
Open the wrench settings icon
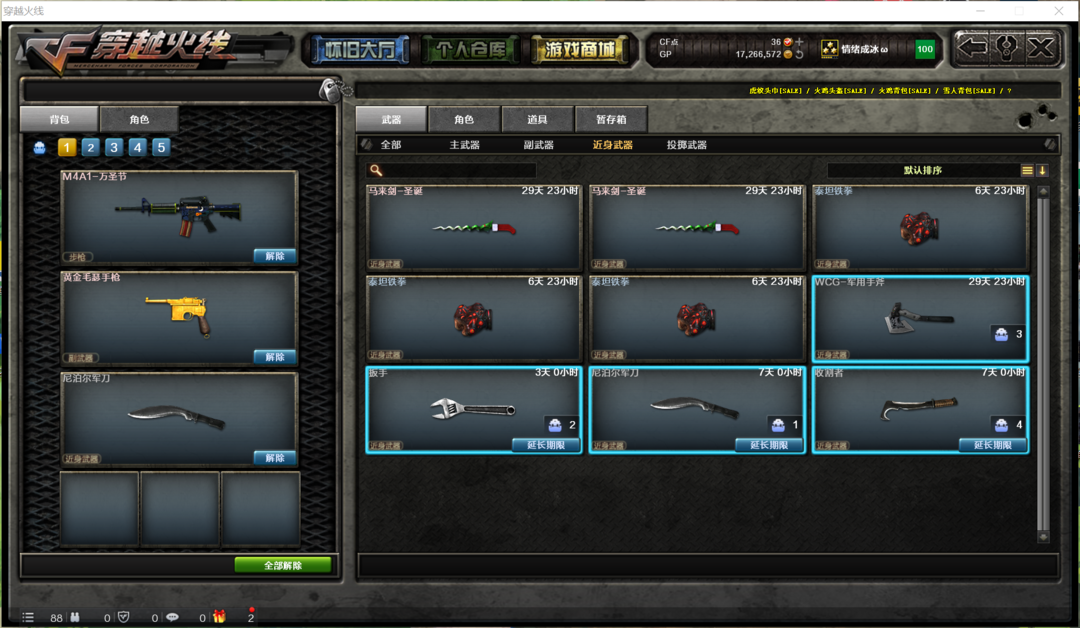pyautogui.click(x=1006, y=48)
